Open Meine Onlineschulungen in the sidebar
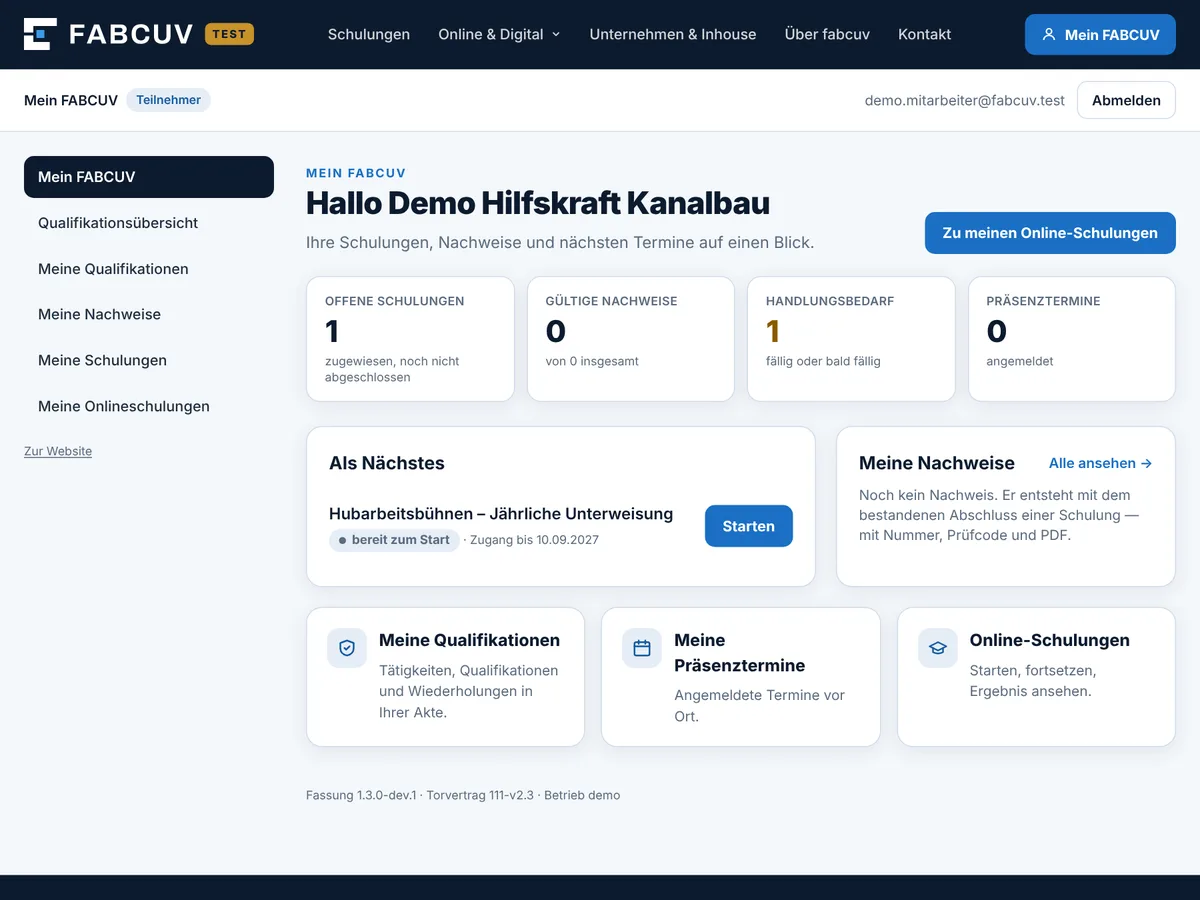Viewport: 1200px width, 900px height. tap(149, 406)
